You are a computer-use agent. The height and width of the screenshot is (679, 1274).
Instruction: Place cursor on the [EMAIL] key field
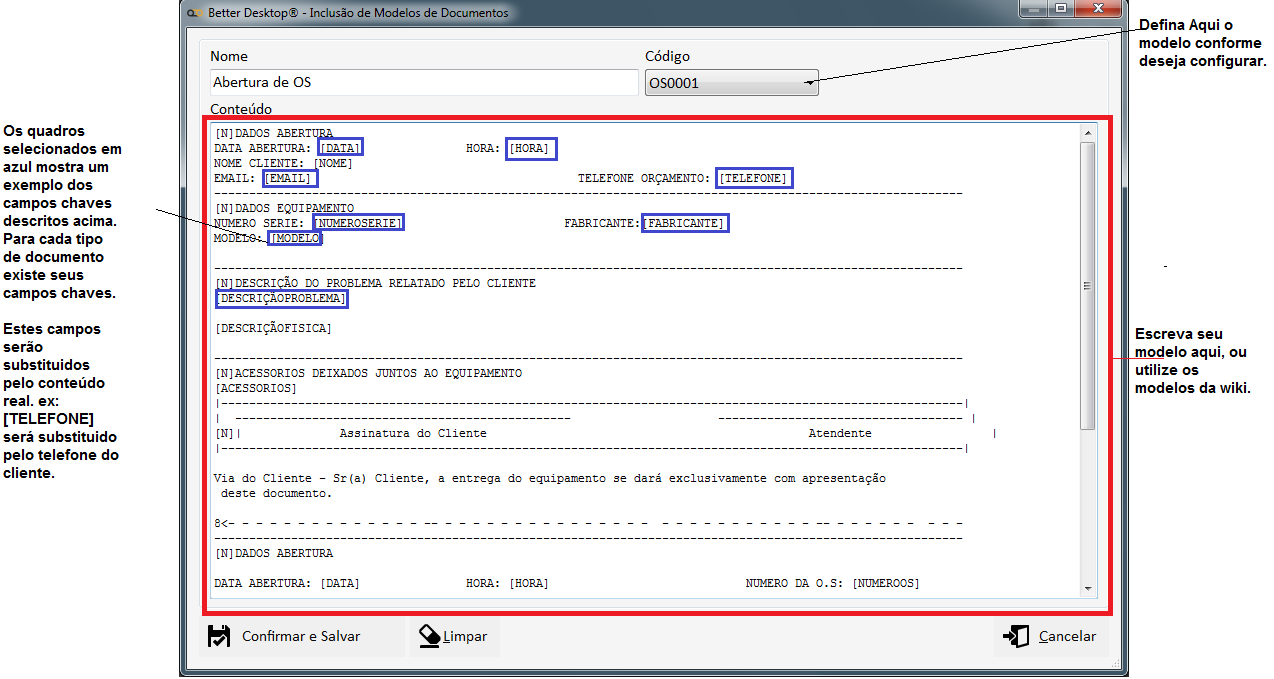(290, 178)
